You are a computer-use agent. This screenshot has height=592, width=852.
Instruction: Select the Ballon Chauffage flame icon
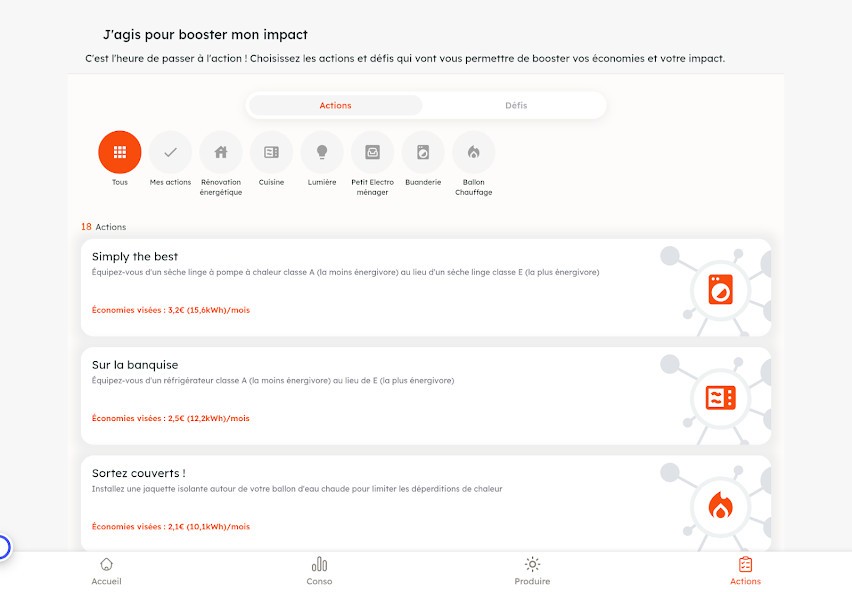[x=473, y=152]
